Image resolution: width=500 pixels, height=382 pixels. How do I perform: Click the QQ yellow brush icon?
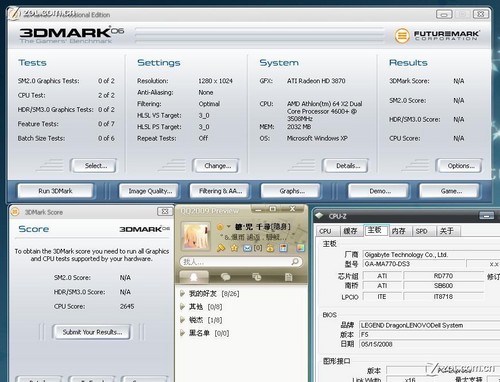[221, 248]
